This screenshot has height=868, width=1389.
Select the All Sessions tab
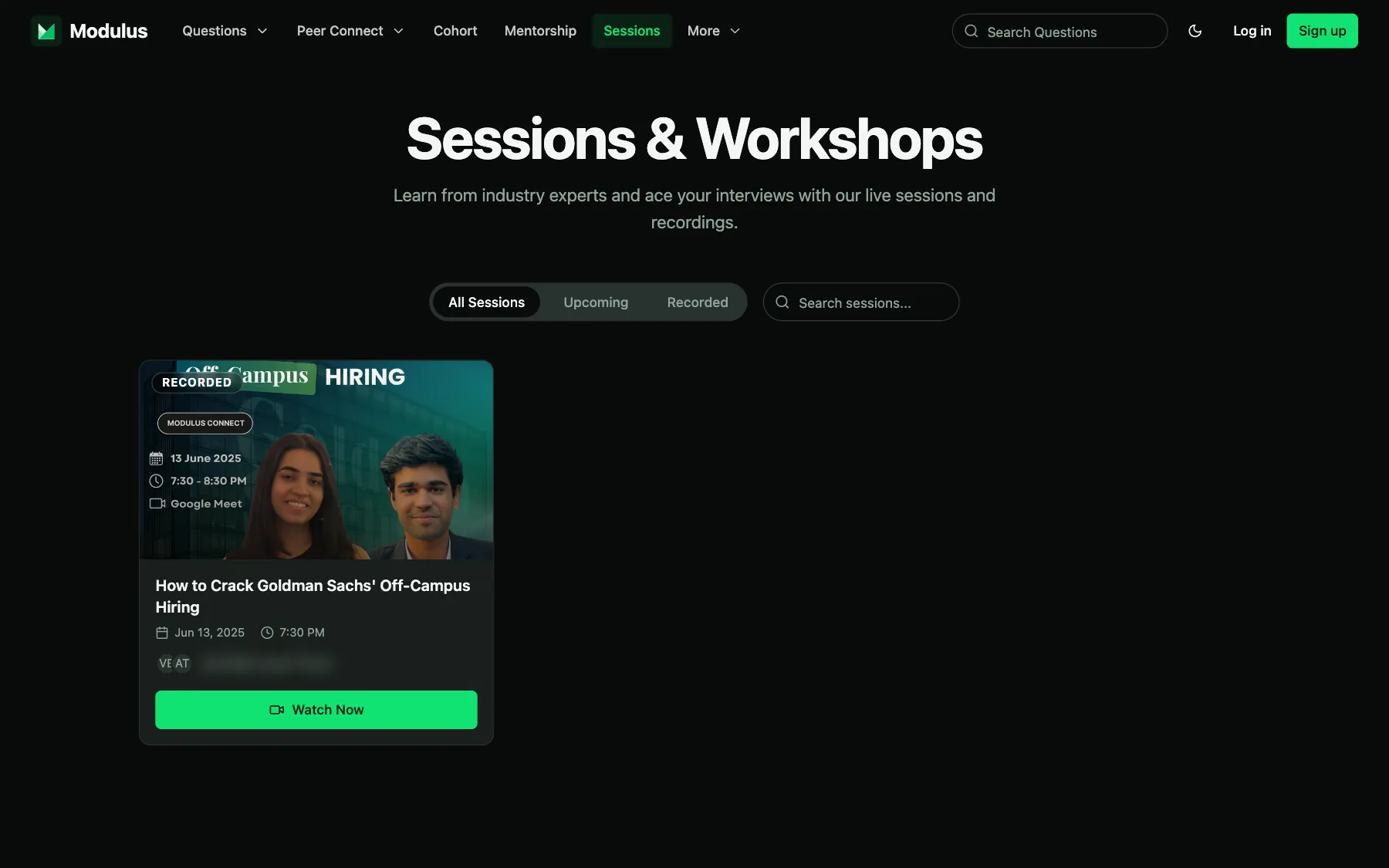pos(486,302)
